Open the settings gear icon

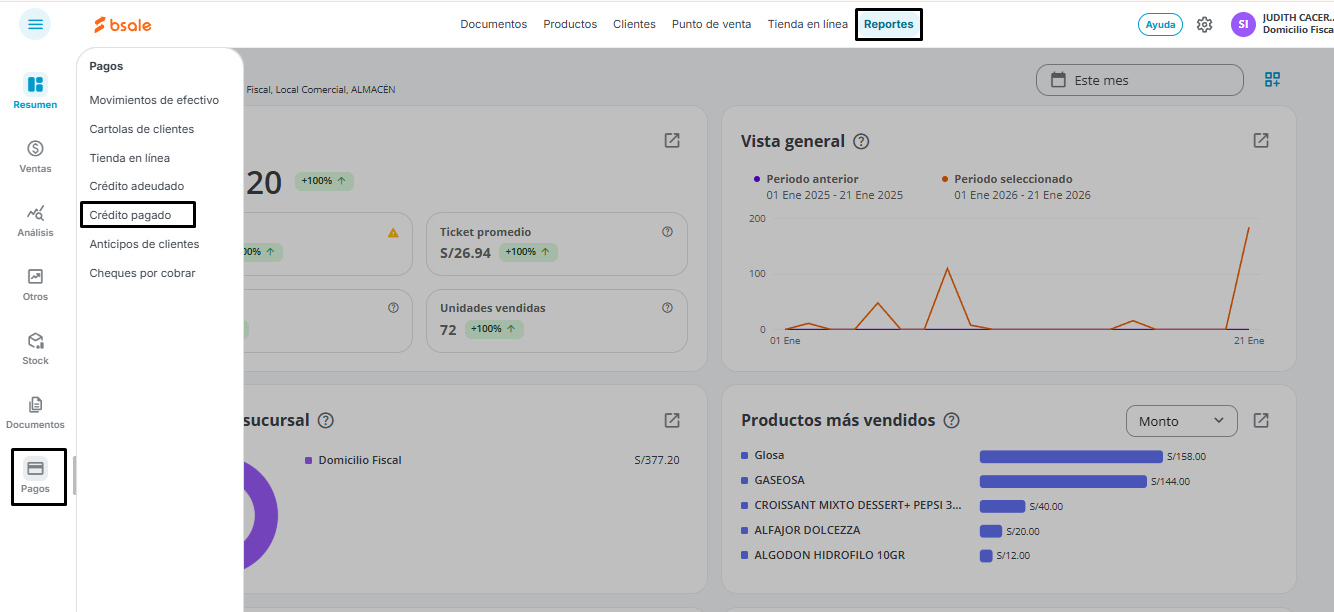pos(1205,24)
